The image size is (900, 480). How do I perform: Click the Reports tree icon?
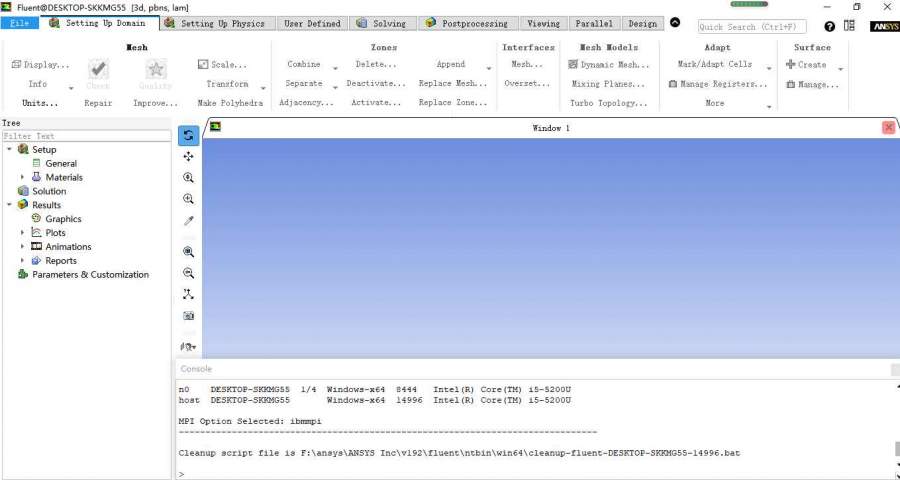click(x=37, y=260)
